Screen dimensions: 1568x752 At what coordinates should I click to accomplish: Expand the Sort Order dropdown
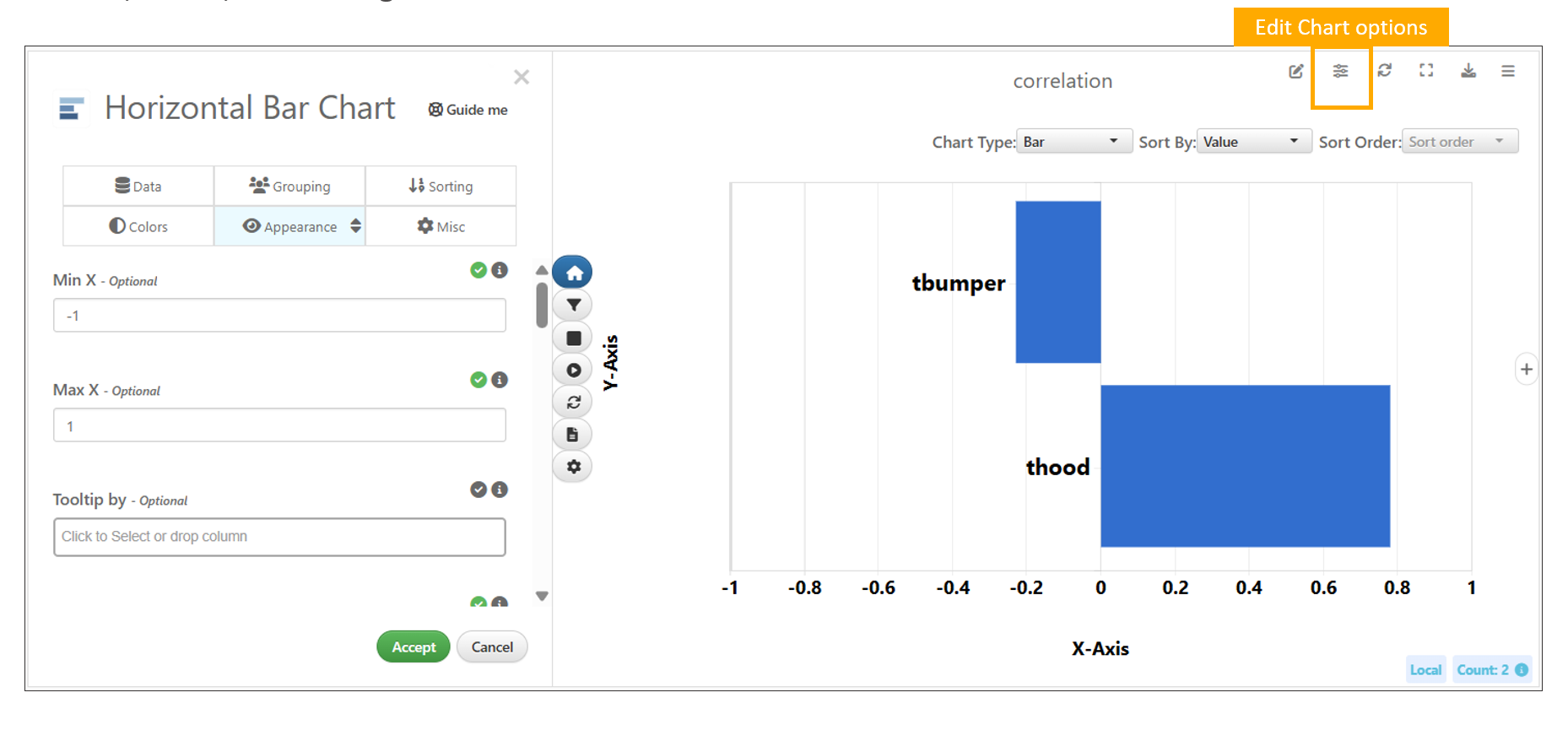tap(1458, 142)
